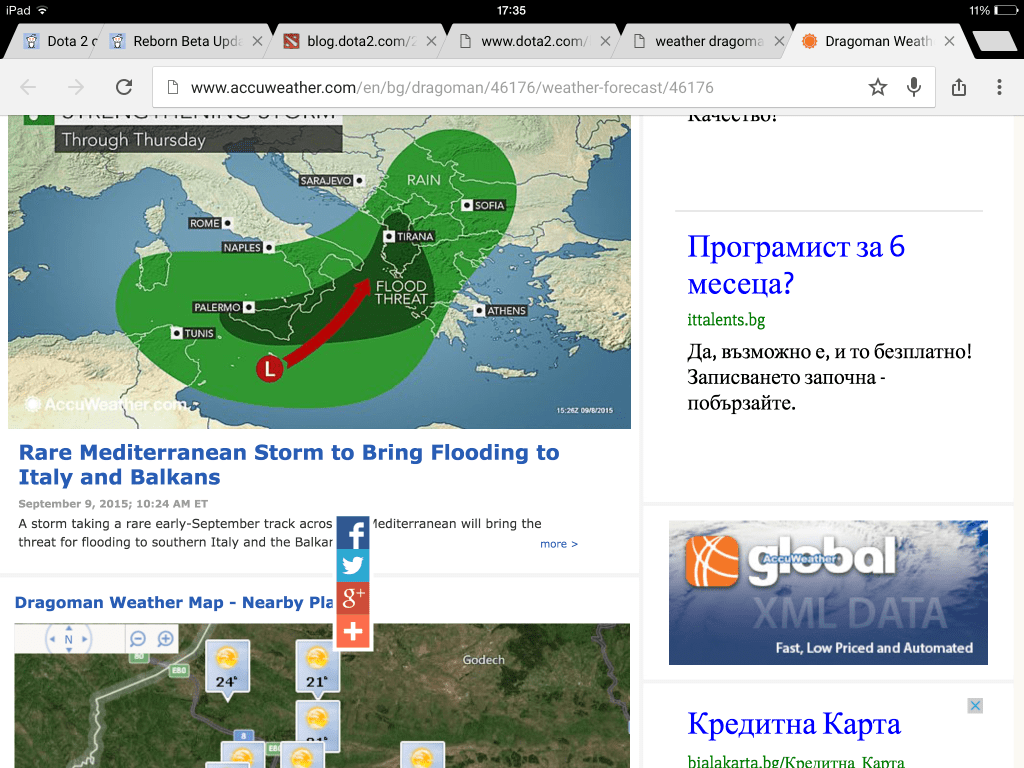Zoom out on the weather map

(x=138, y=639)
